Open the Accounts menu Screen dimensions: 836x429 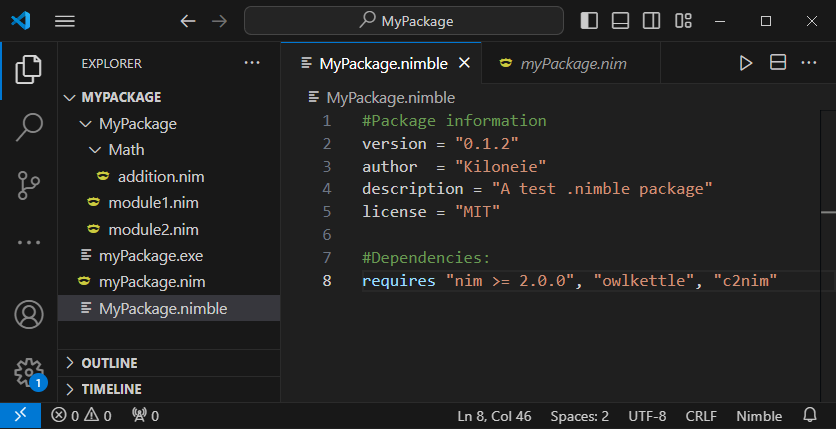tap(28, 314)
